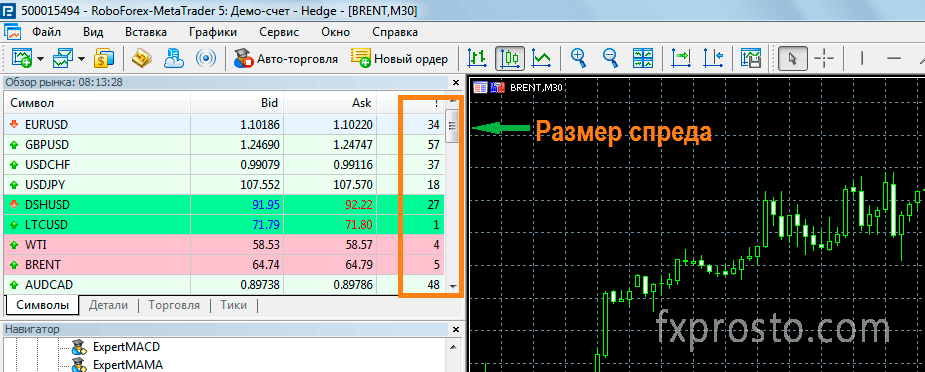Open the Вставка menu
Viewport: 925px width, 372px height.
click(146, 32)
